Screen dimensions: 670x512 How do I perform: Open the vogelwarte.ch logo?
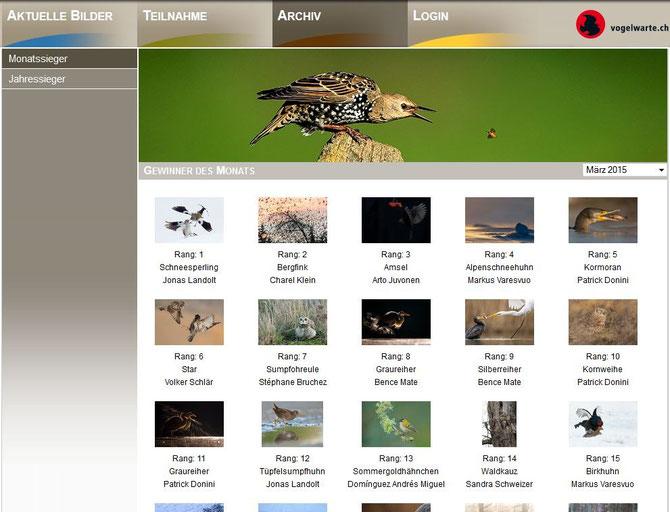tap(622, 25)
